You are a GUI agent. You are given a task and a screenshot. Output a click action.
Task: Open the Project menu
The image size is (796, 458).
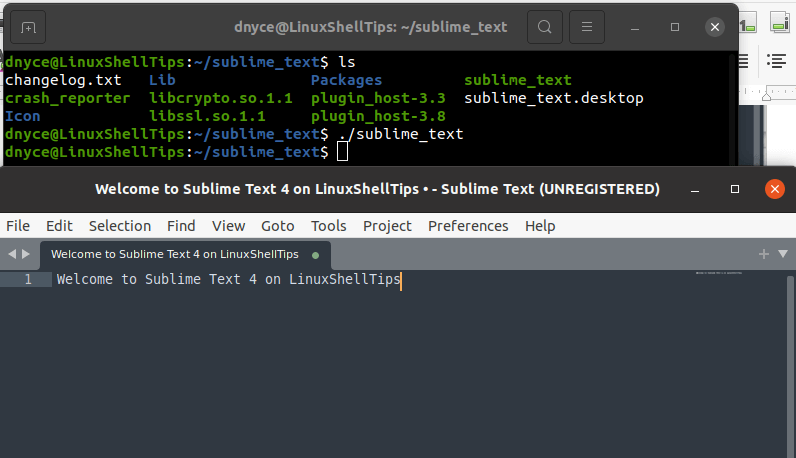[x=387, y=226]
